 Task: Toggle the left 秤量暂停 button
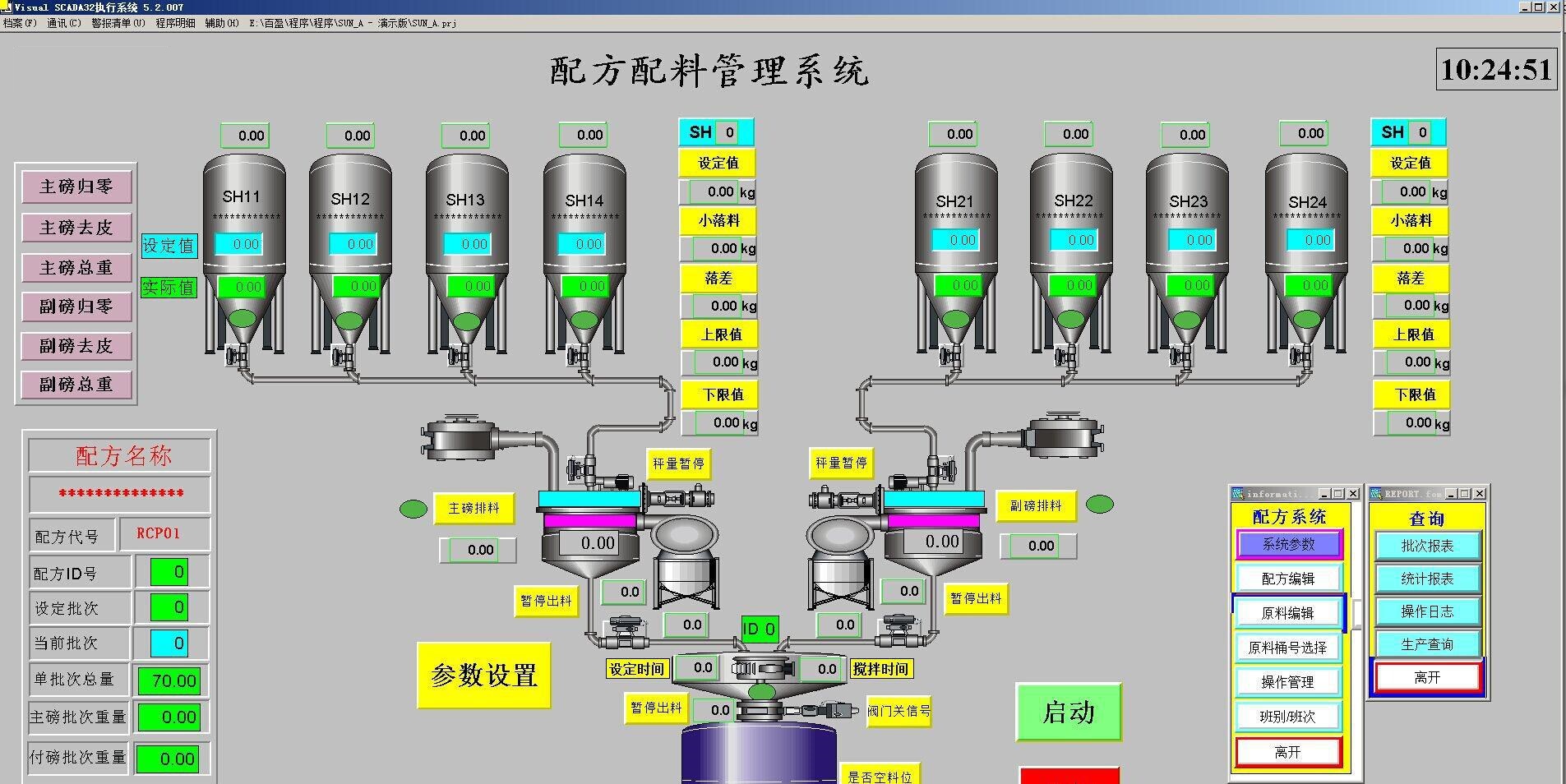[x=678, y=463]
